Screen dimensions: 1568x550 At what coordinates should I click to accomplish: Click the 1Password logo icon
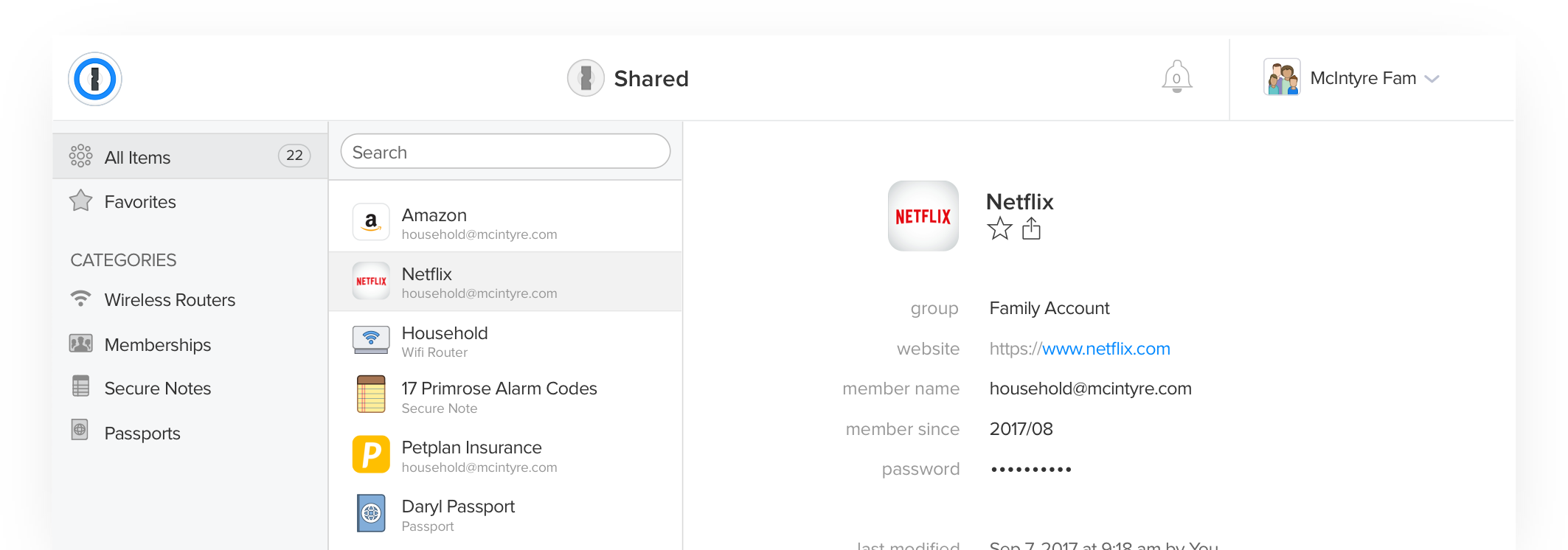click(95, 79)
